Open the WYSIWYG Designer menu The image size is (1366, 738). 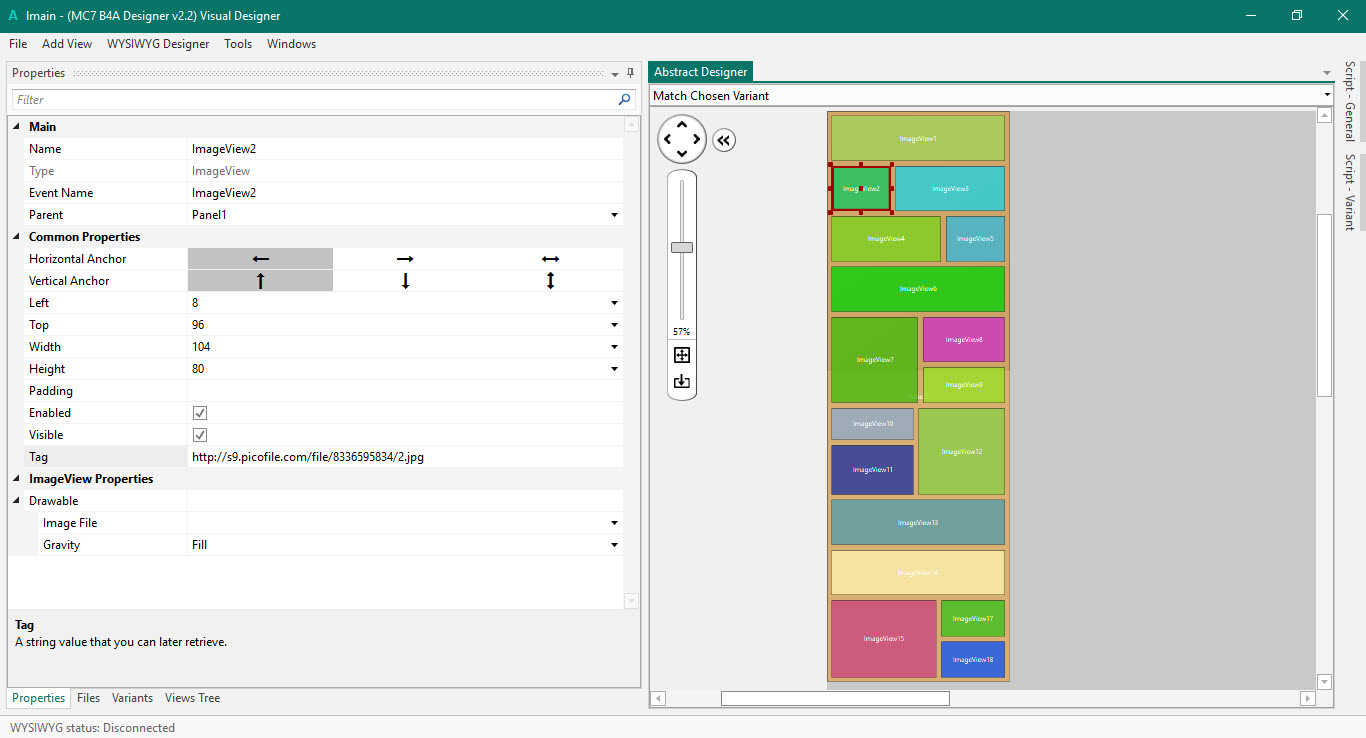point(158,44)
